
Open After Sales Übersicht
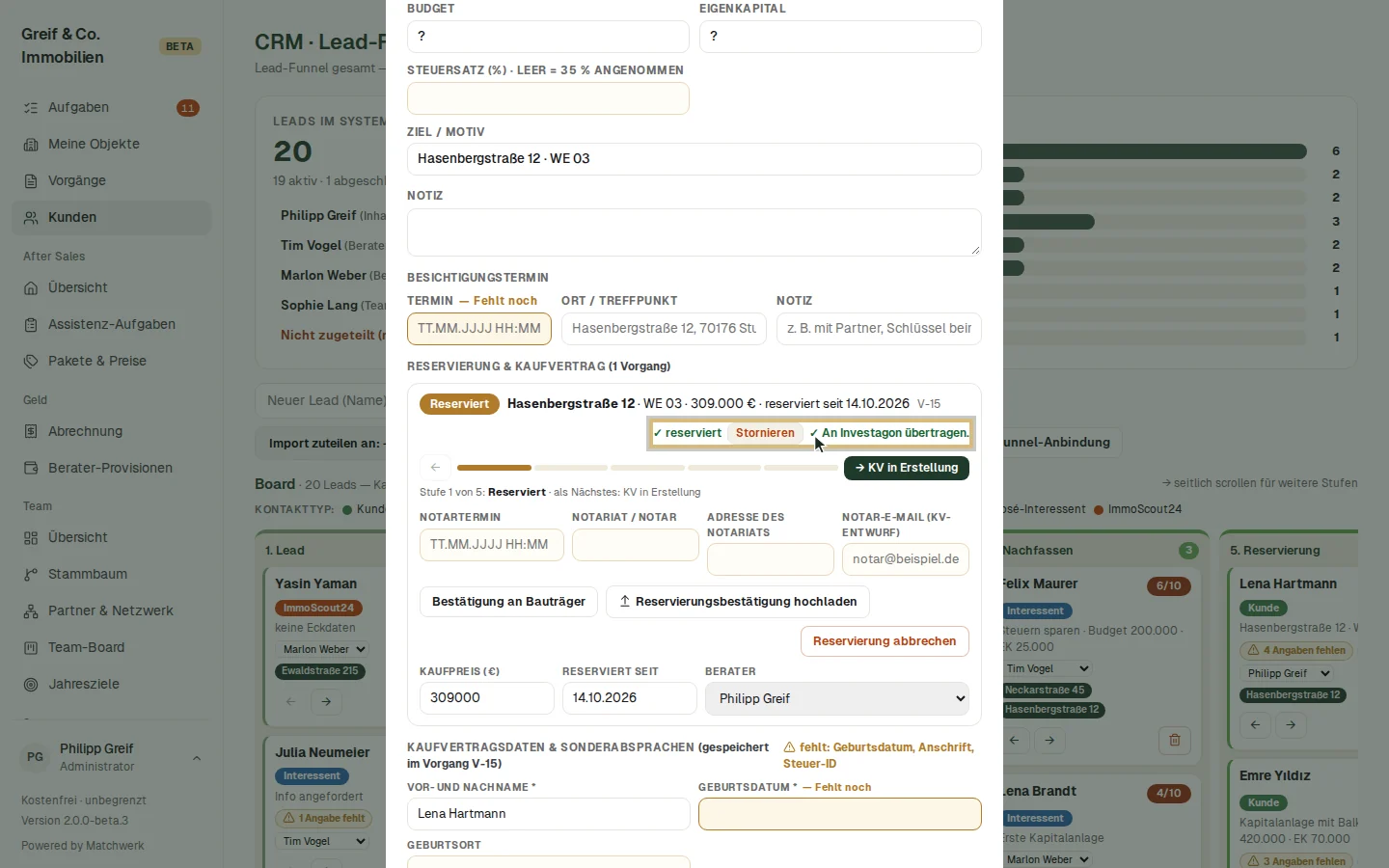pos(111,288)
